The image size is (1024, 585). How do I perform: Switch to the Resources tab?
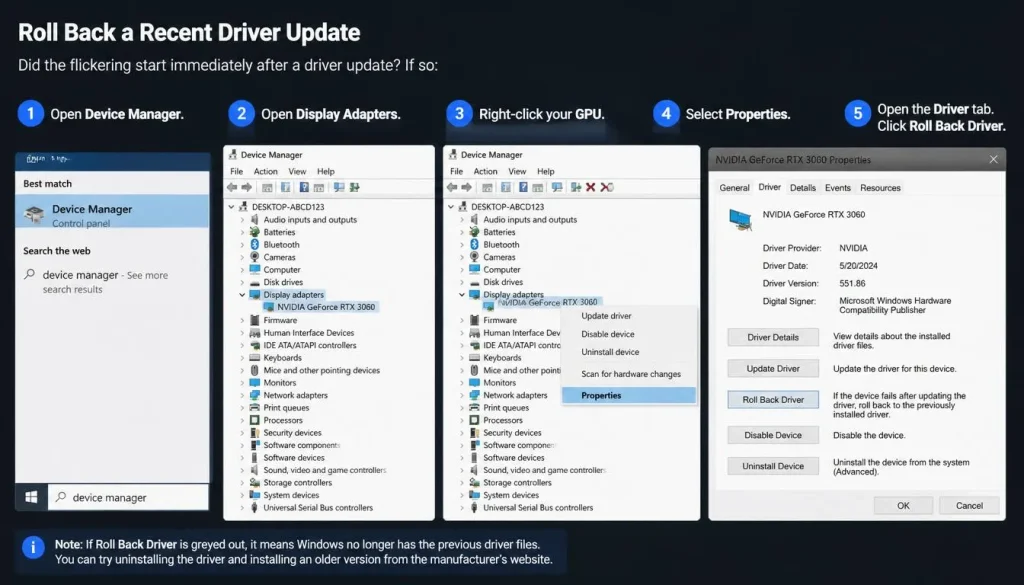tap(880, 188)
